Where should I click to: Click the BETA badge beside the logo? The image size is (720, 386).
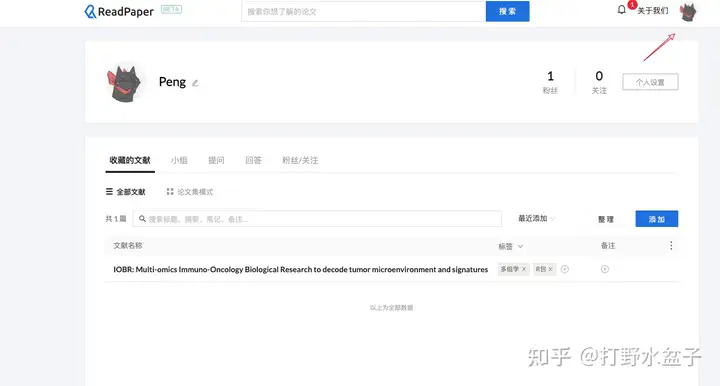tap(171, 9)
